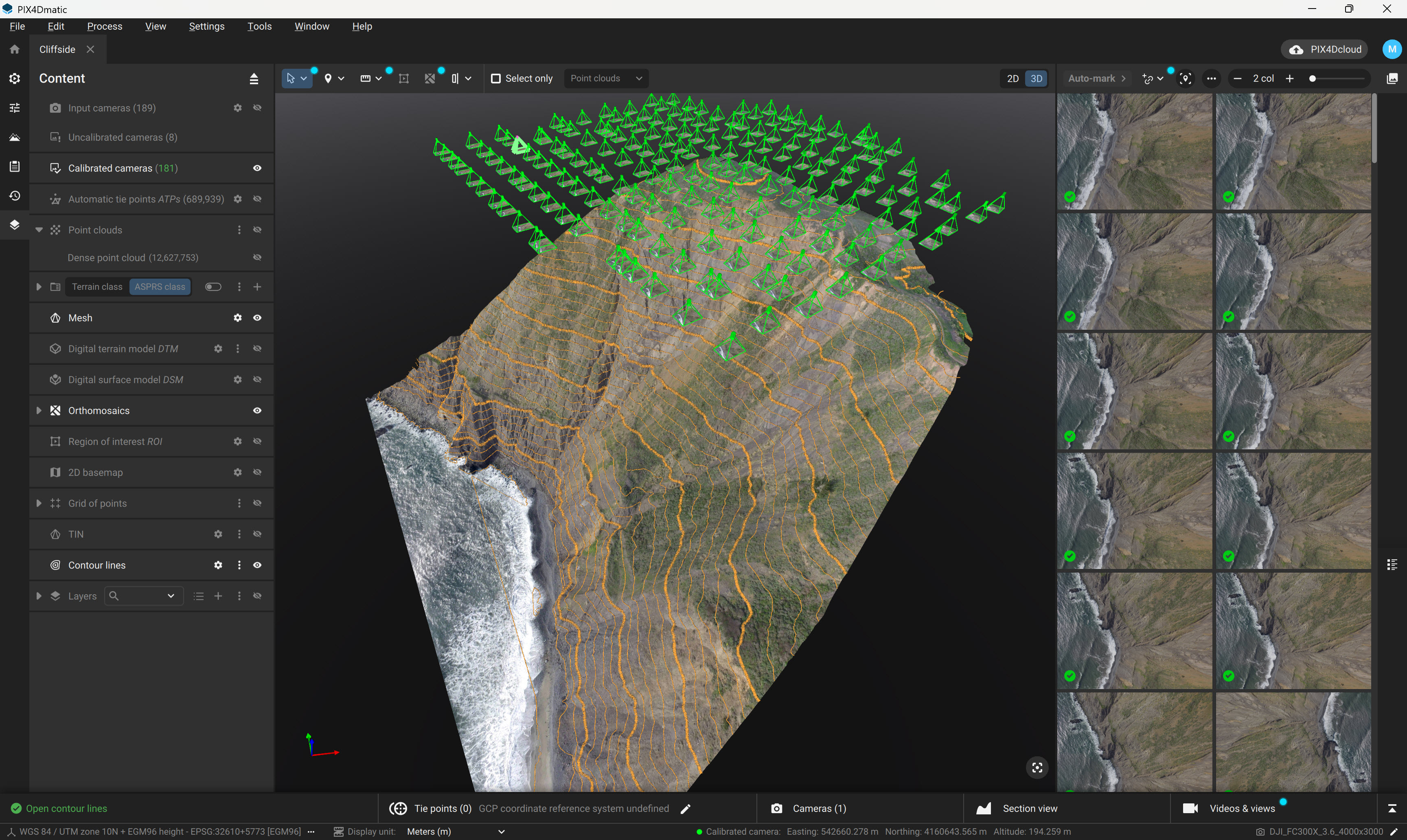Open PIX4Dcloud

tap(1325, 49)
